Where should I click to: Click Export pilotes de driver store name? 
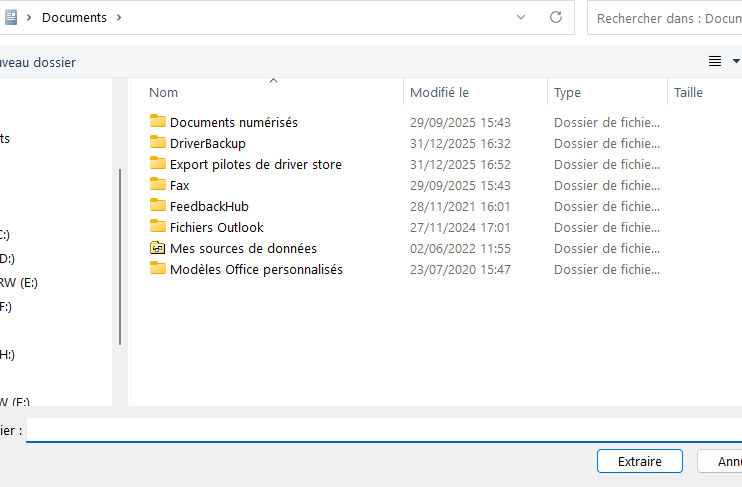[x=256, y=165]
